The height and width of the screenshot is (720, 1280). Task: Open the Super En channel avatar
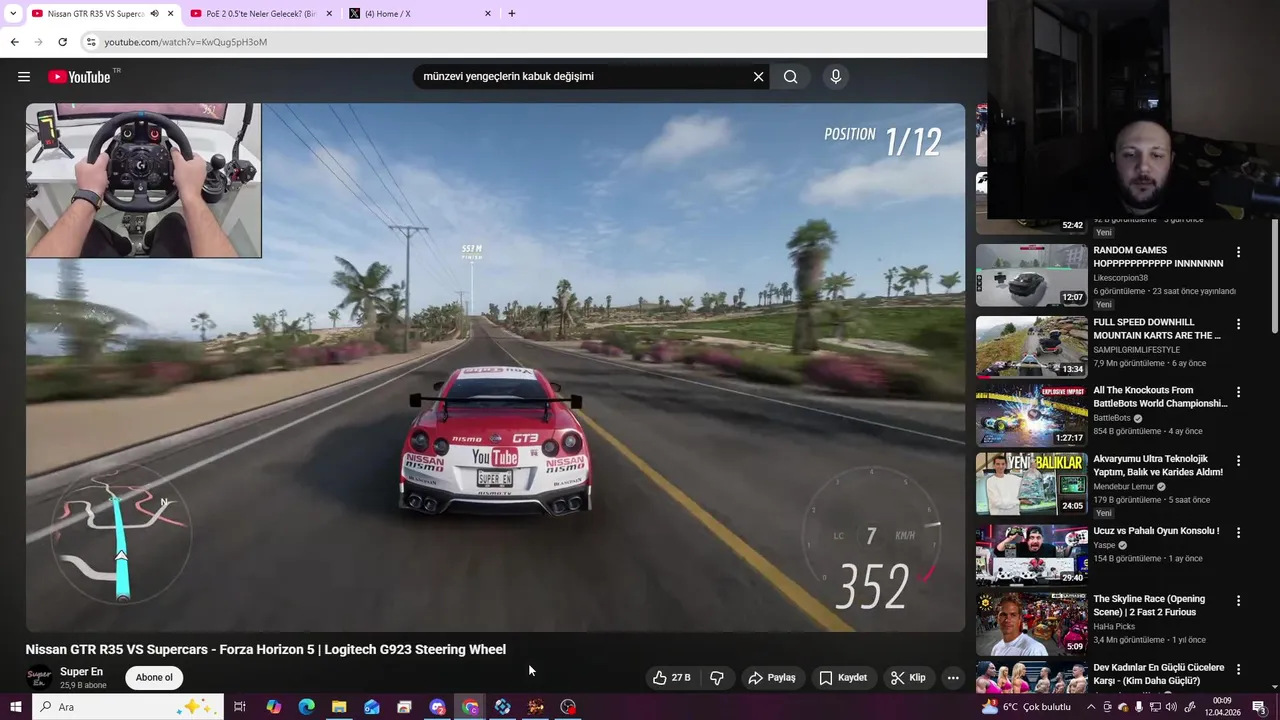coord(39,677)
